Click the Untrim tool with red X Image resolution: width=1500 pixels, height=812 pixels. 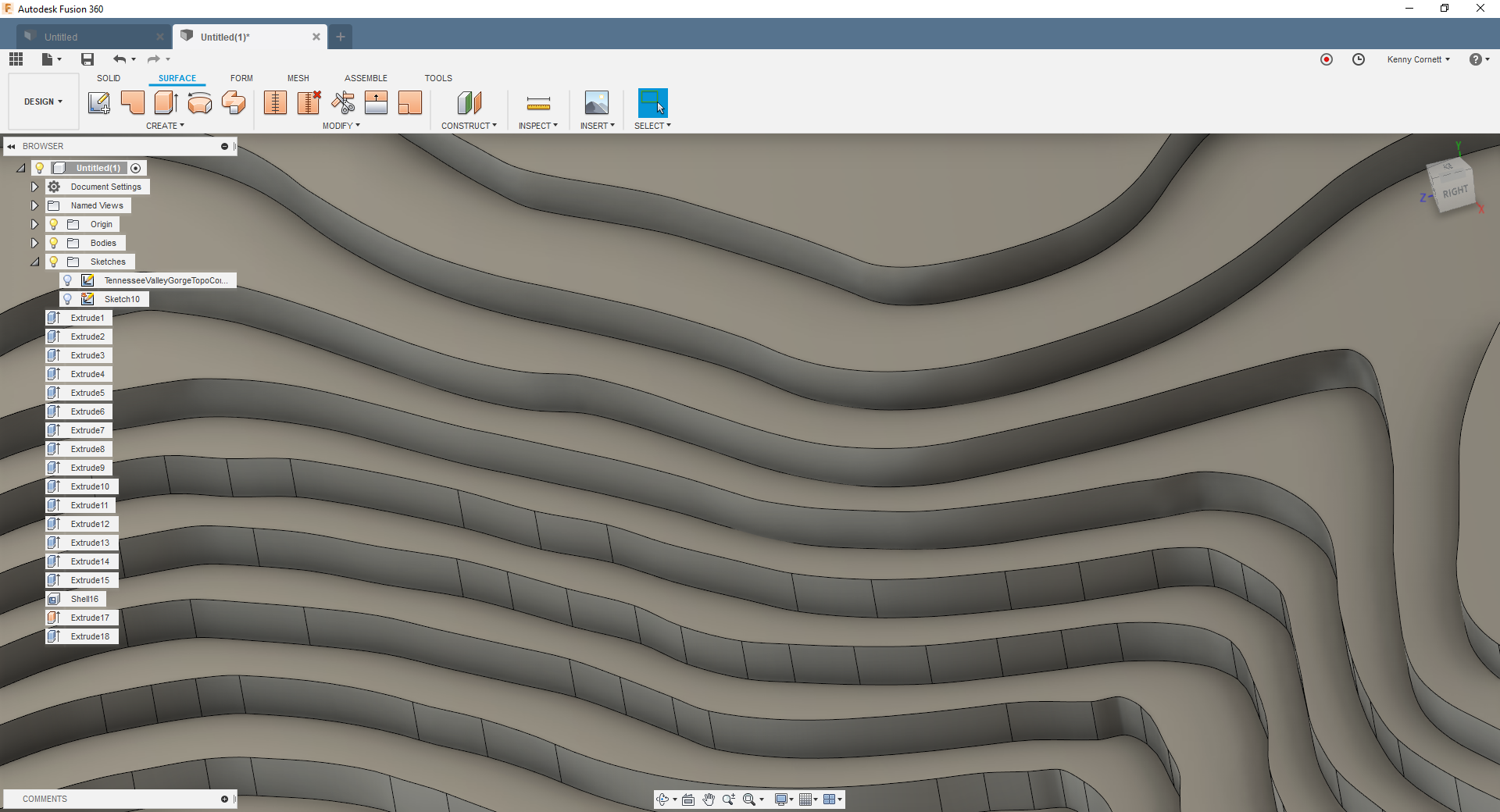click(x=309, y=102)
